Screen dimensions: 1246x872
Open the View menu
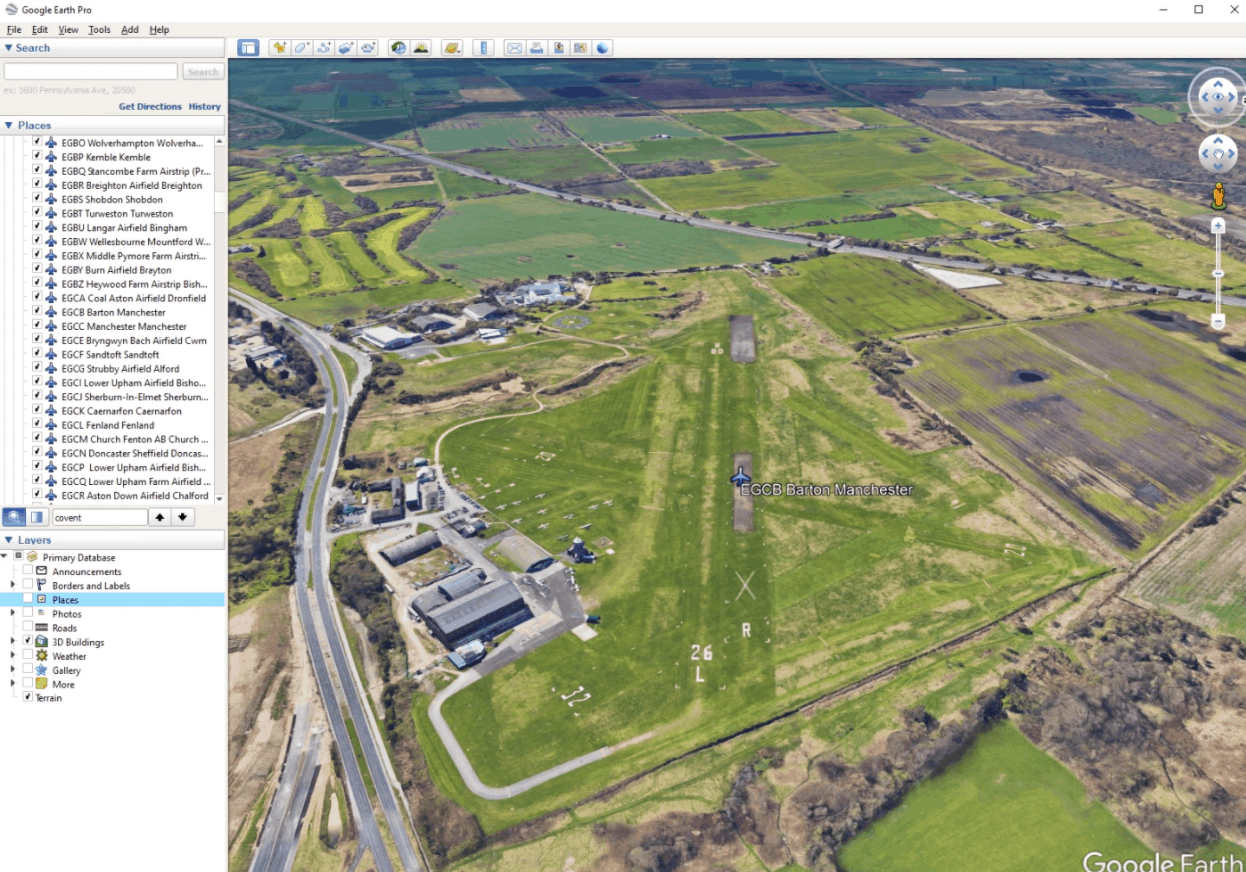tap(68, 30)
